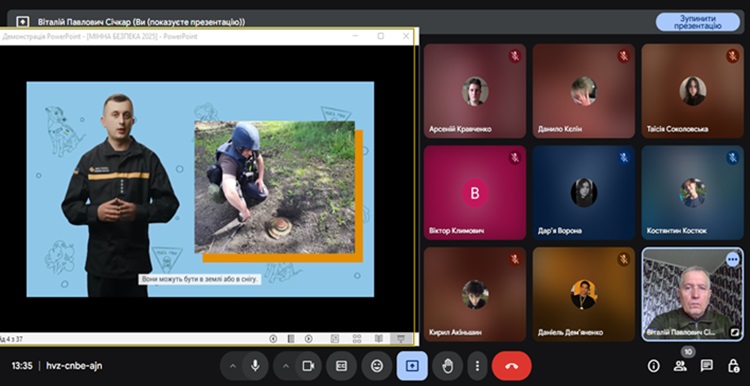
Task: Click muted mic icon on Кирил Акіньшин tile
Action: tap(515, 259)
